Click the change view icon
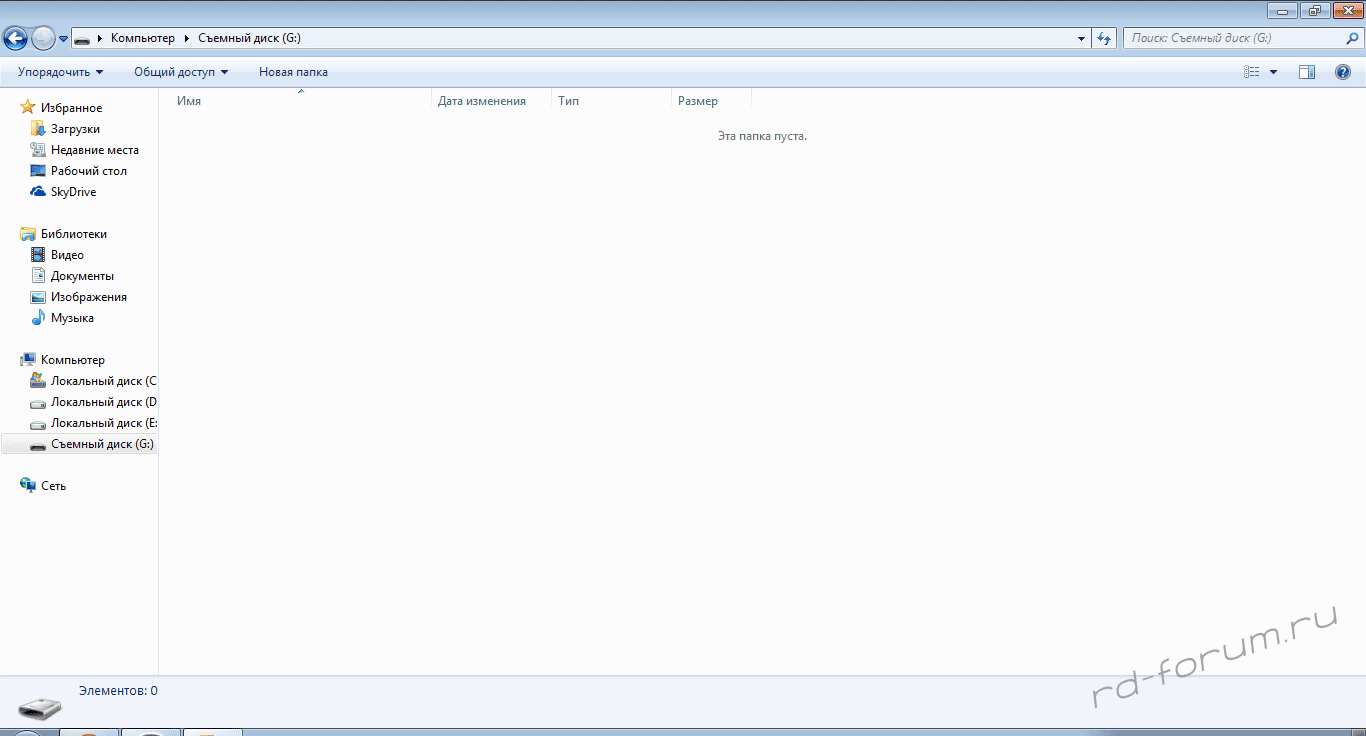Viewport: 1366px width, 736px height. click(1252, 72)
